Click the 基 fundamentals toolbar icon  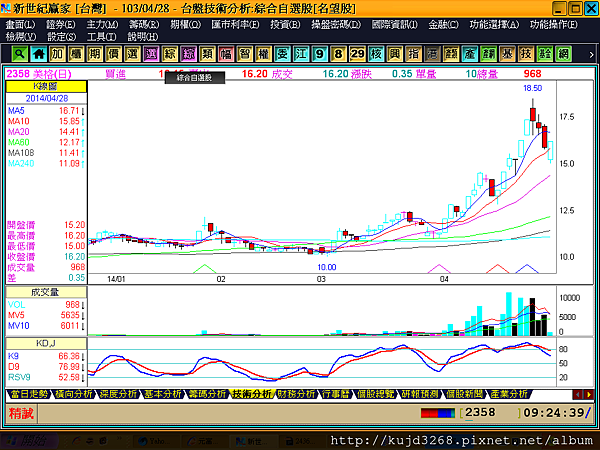(507, 54)
